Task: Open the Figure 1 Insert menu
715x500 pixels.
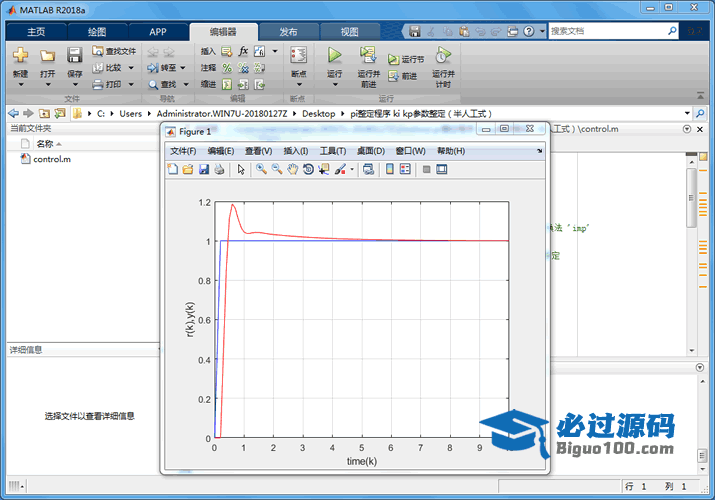Action: point(296,151)
